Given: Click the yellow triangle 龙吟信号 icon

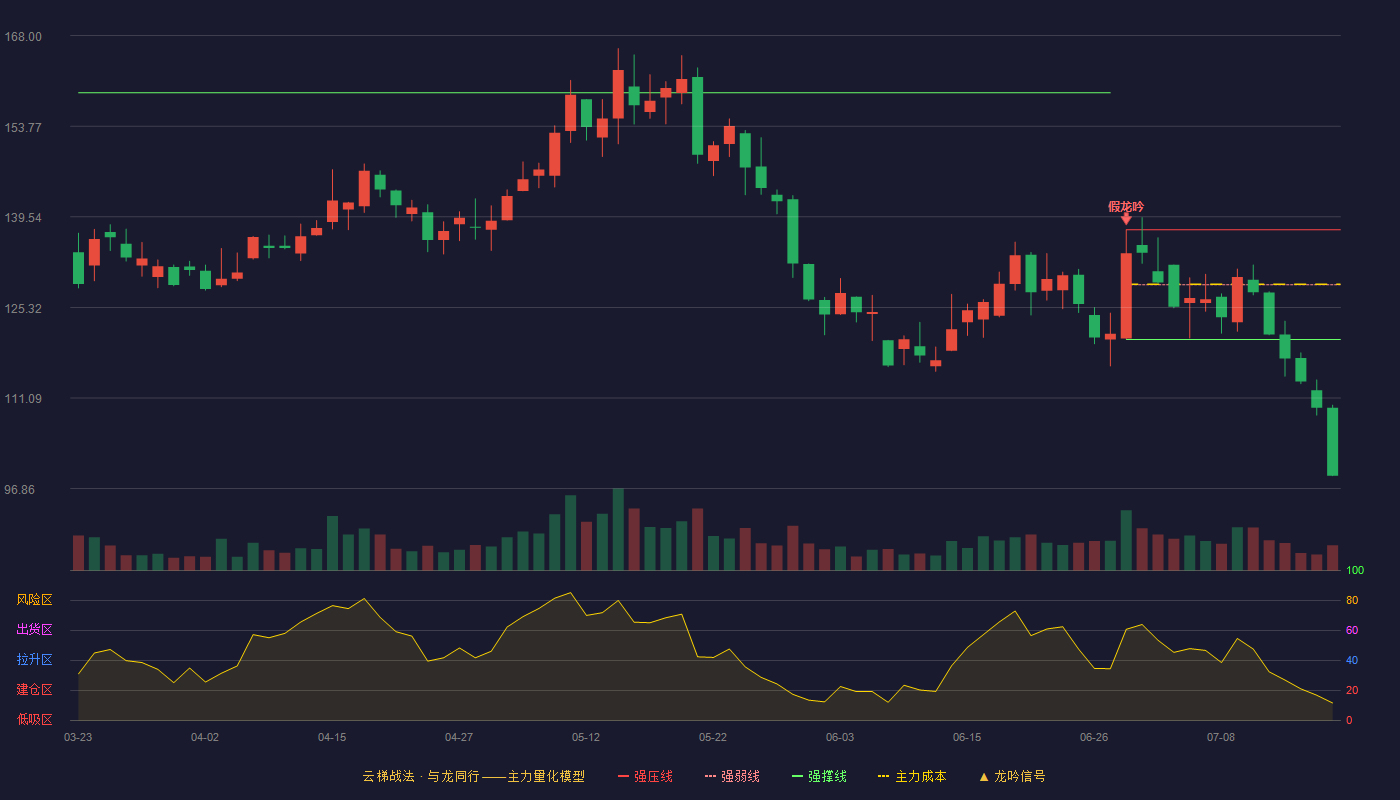Looking at the screenshot, I should (984, 776).
